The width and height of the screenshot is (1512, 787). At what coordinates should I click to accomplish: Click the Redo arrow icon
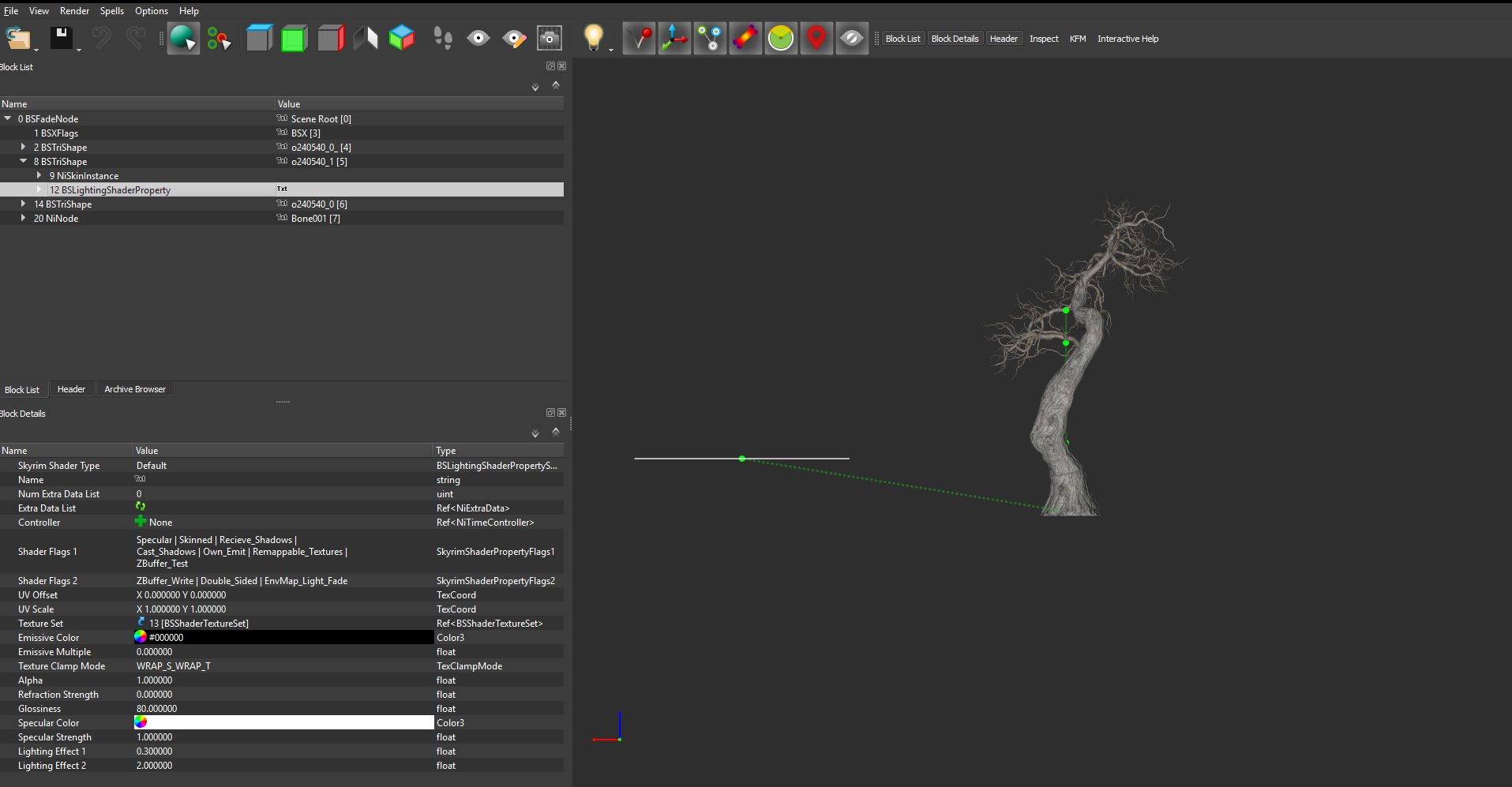(x=136, y=38)
